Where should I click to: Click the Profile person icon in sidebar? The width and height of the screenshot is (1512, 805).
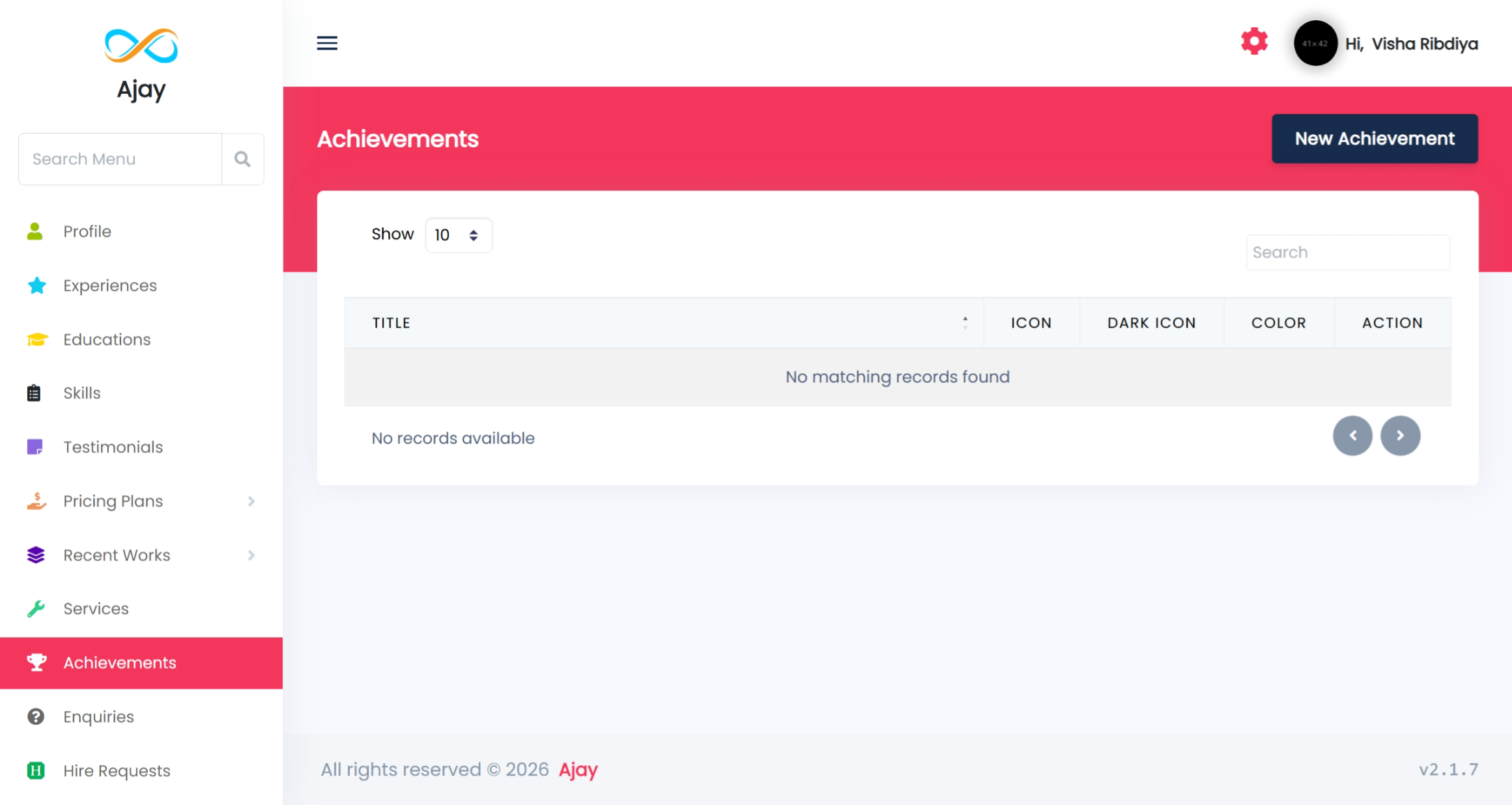click(35, 231)
